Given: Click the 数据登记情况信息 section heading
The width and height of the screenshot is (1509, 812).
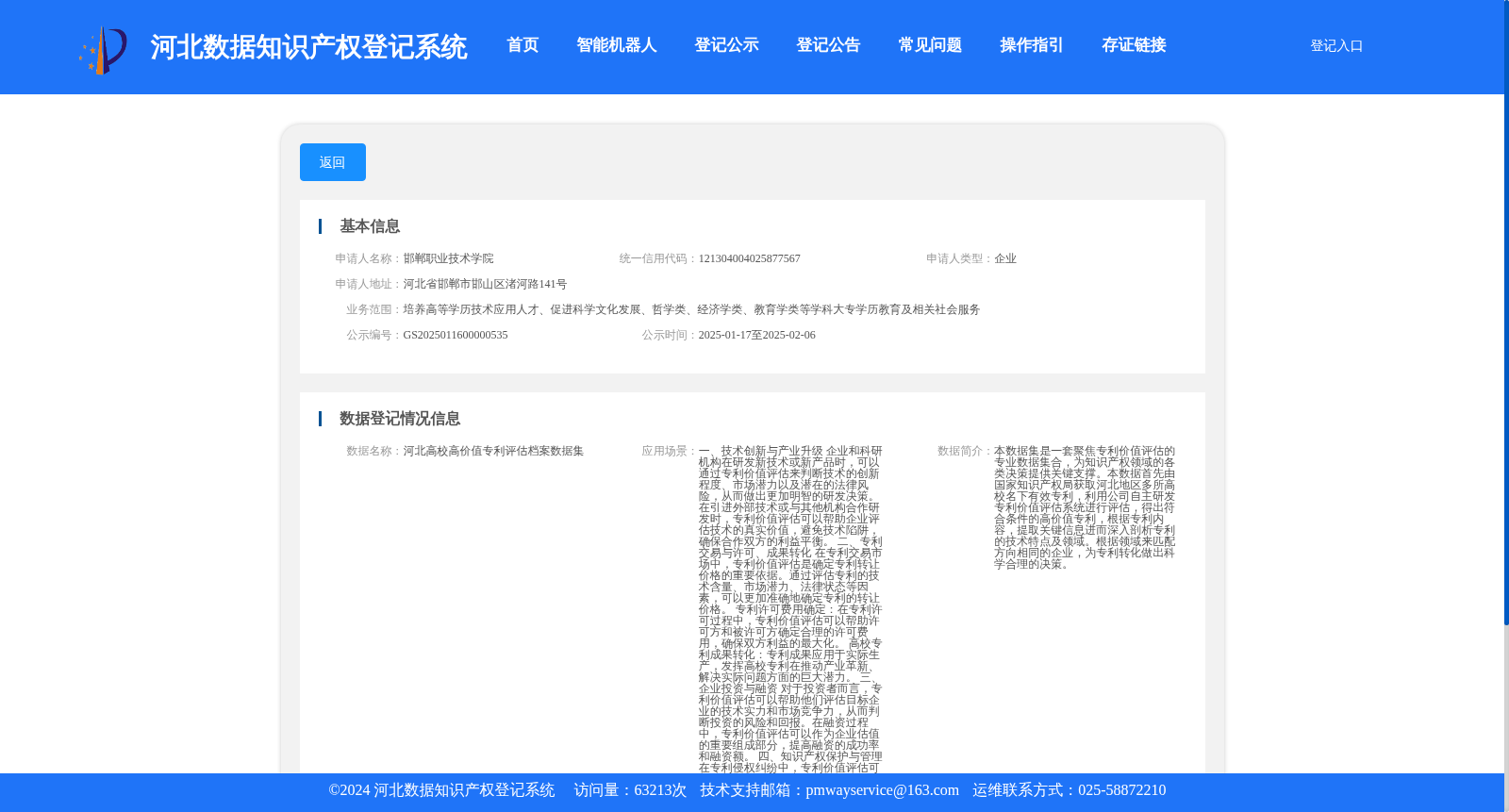Looking at the screenshot, I should [x=400, y=419].
